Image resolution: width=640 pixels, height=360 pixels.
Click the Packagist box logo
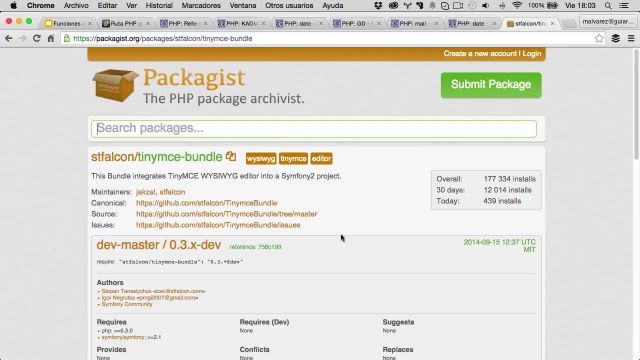pyautogui.click(x=115, y=85)
